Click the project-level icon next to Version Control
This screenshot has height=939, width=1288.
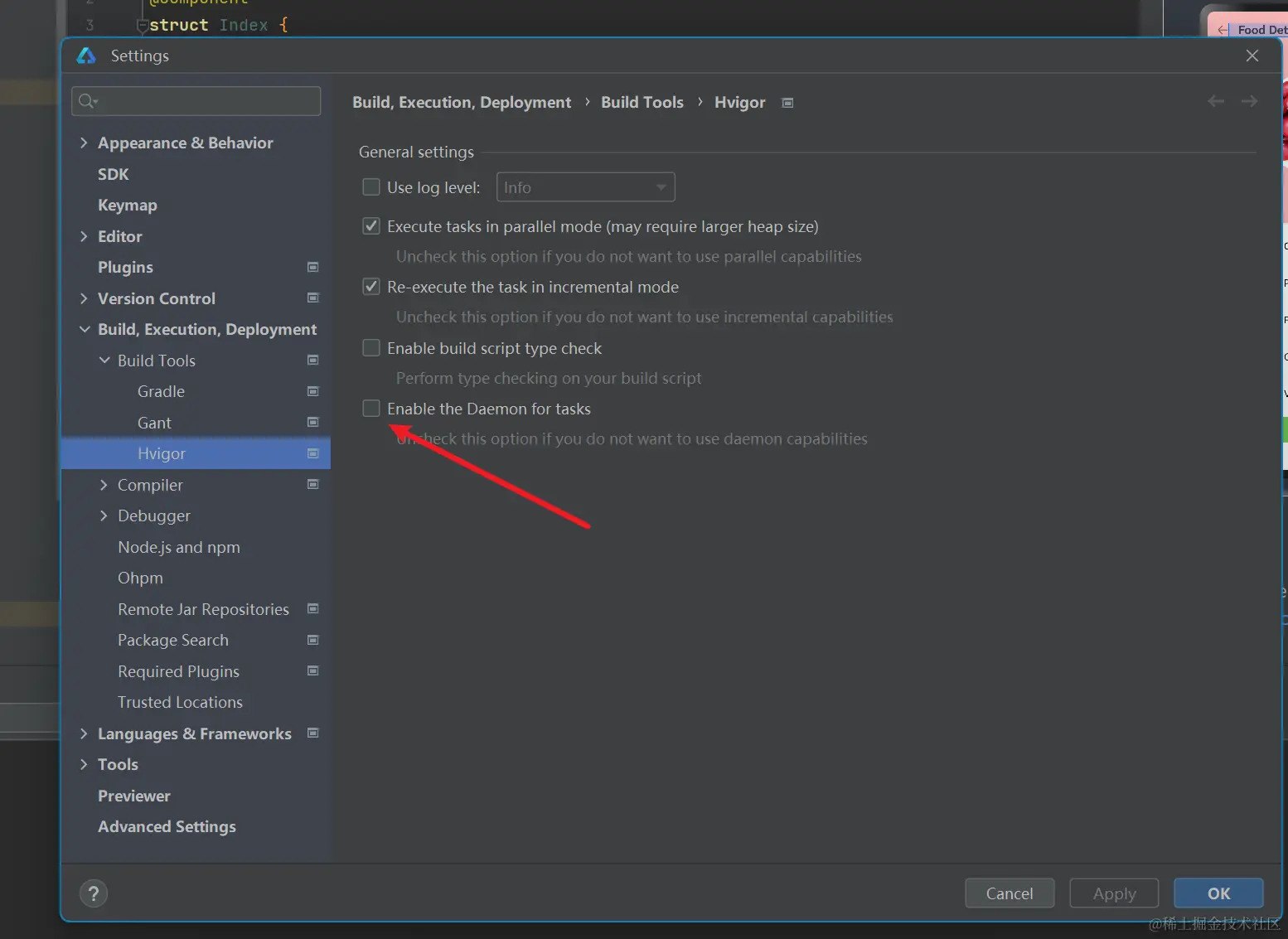(x=313, y=298)
